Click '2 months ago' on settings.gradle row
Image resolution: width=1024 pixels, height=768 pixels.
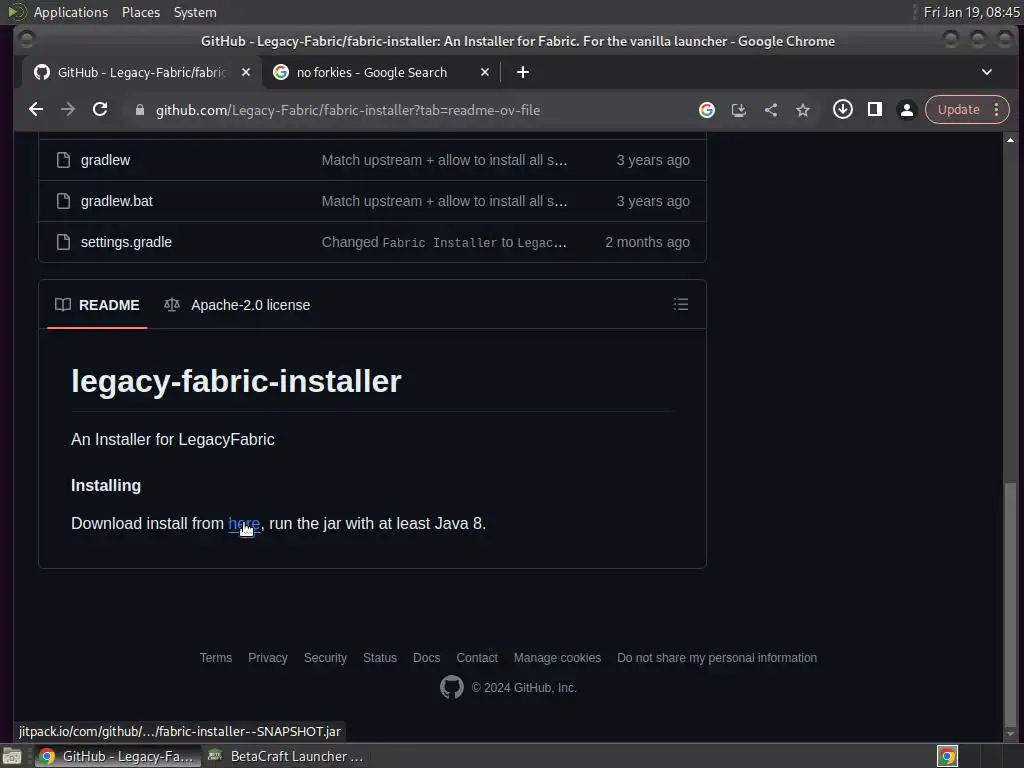pyautogui.click(x=647, y=242)
